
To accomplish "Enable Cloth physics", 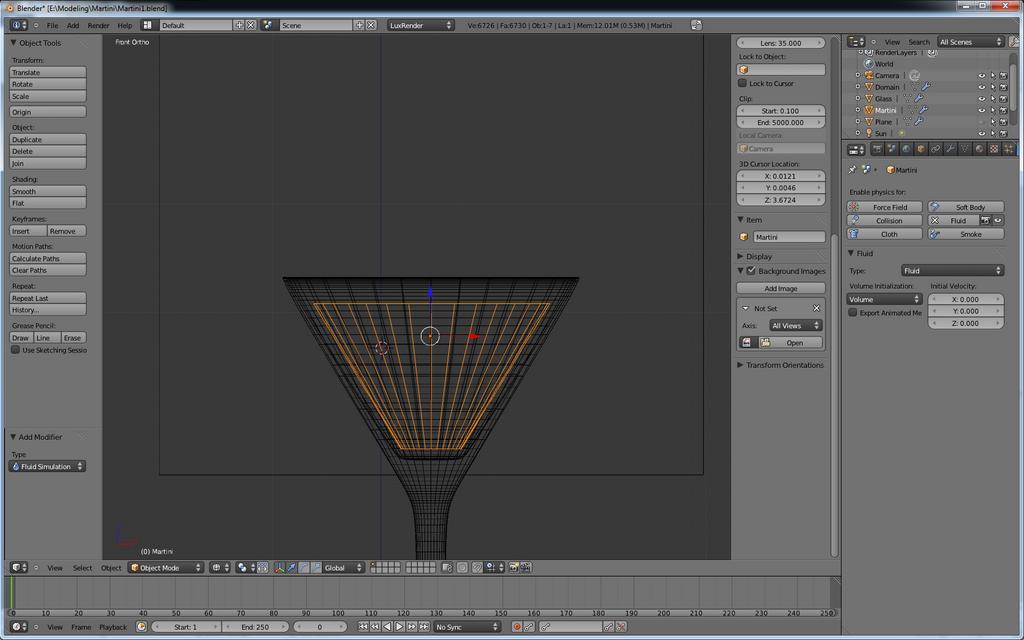I will 884,234.
